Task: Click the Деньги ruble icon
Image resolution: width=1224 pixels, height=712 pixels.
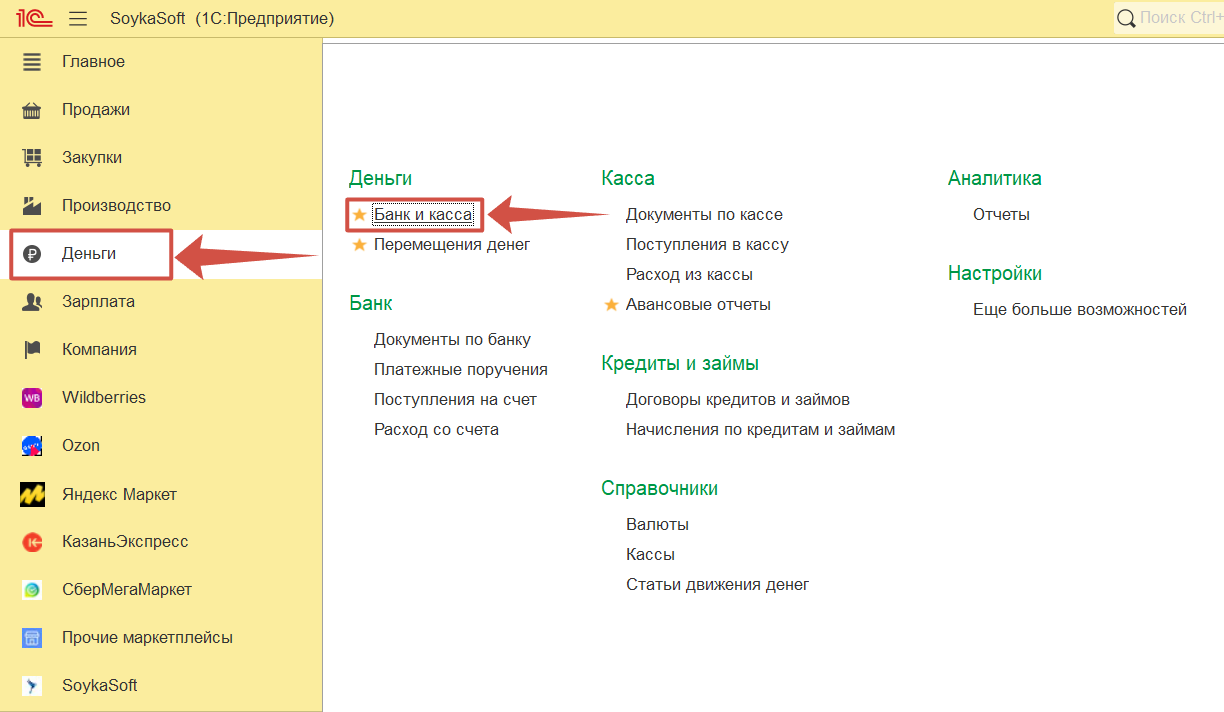Action: [32, 254]
